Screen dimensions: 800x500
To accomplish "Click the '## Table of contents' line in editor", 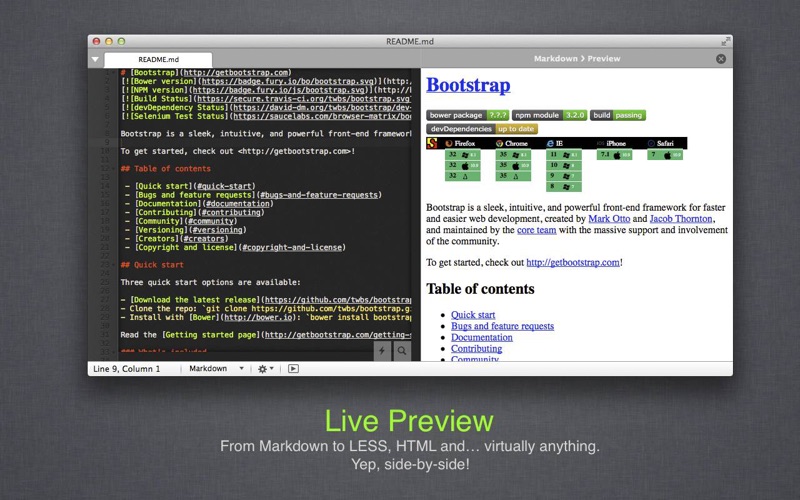I will pyautogui.click(x=165, y=169).
